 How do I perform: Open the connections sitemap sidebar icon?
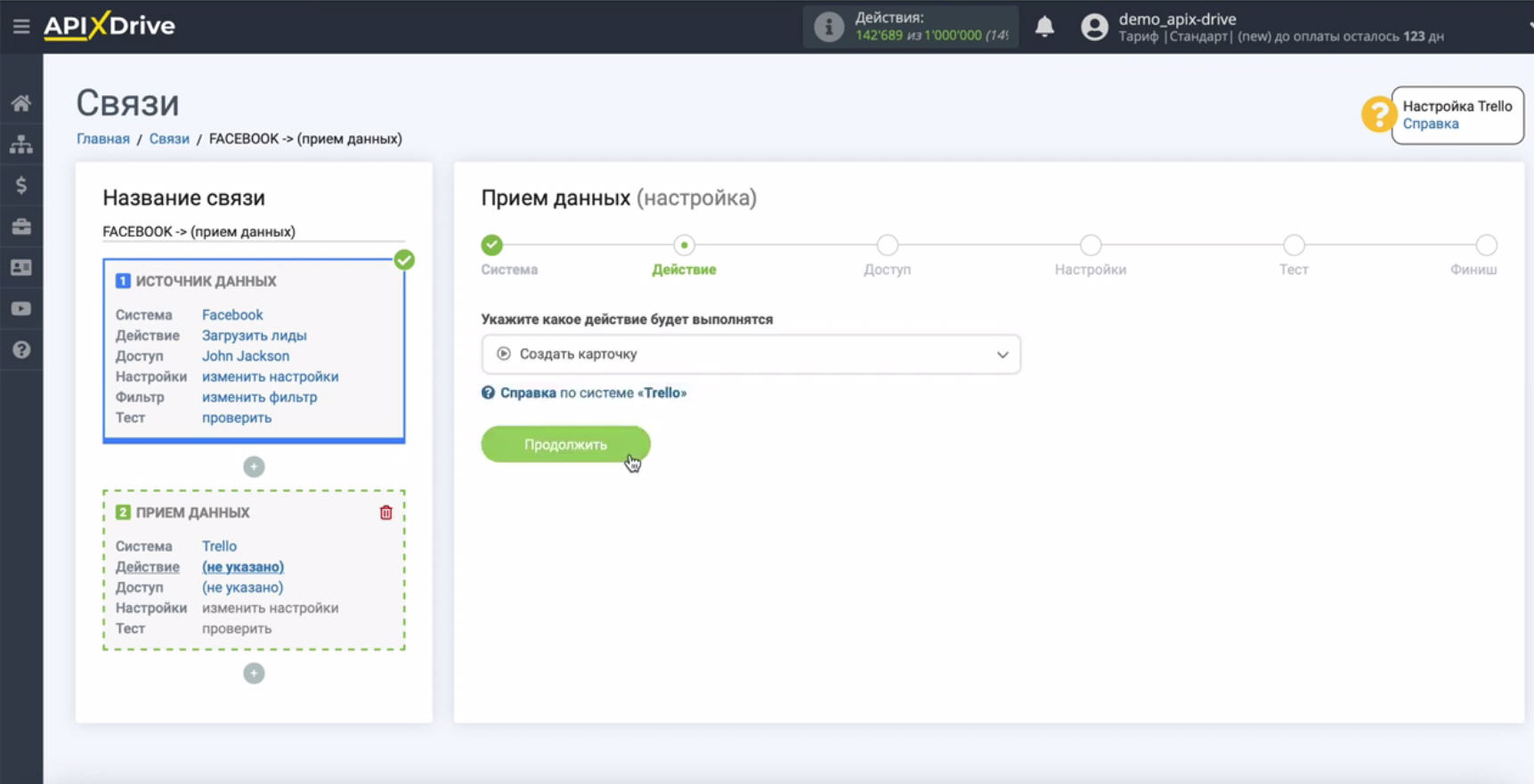coord(21,144)
